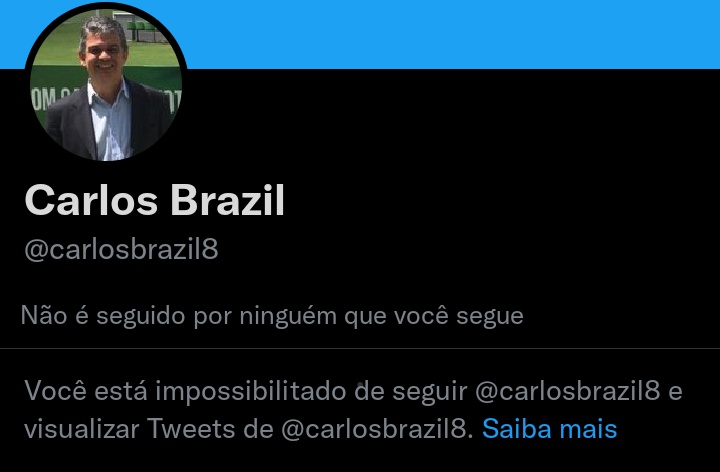Image resolution: width=720 pixels, height=472 pixels.
Task: Click the word ninguém in followers notice
Action: click(x=288, y=315)
